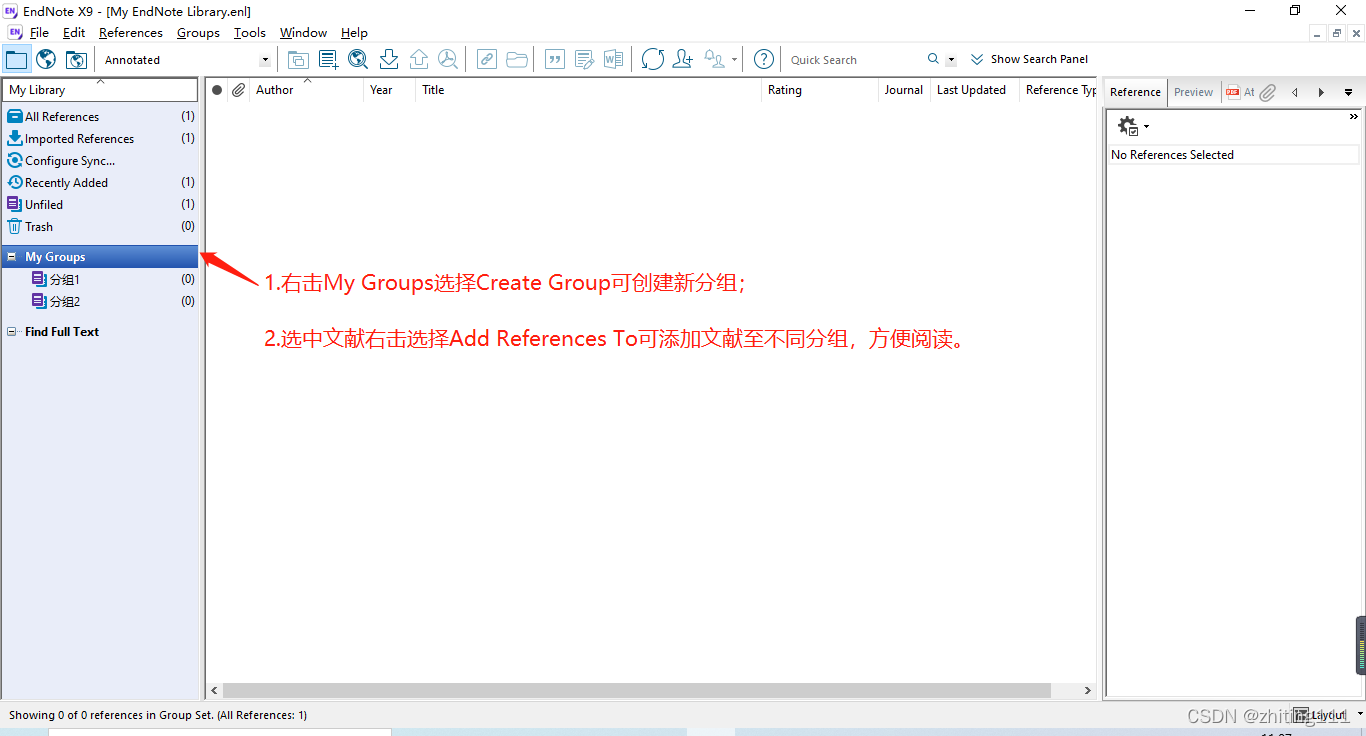This screenshot has height=736, width=1366.
Task: Open the Edit menu
Action: [x=74, y=32]
